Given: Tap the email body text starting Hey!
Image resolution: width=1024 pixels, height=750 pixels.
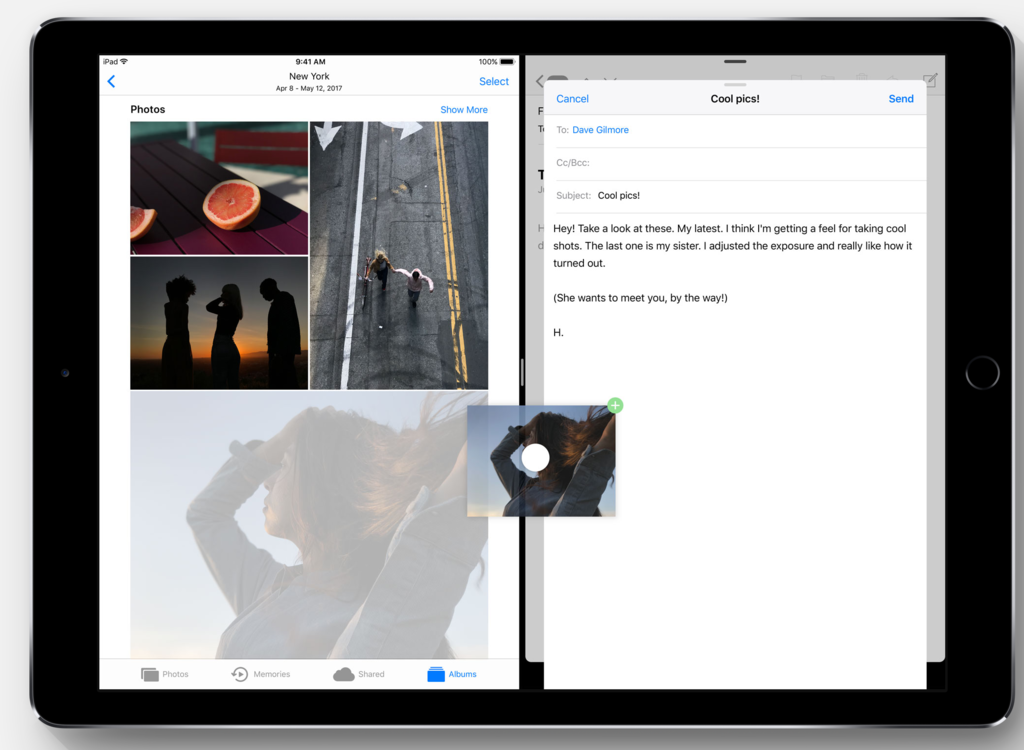Looking at the screenshot, I should point(733,246).
